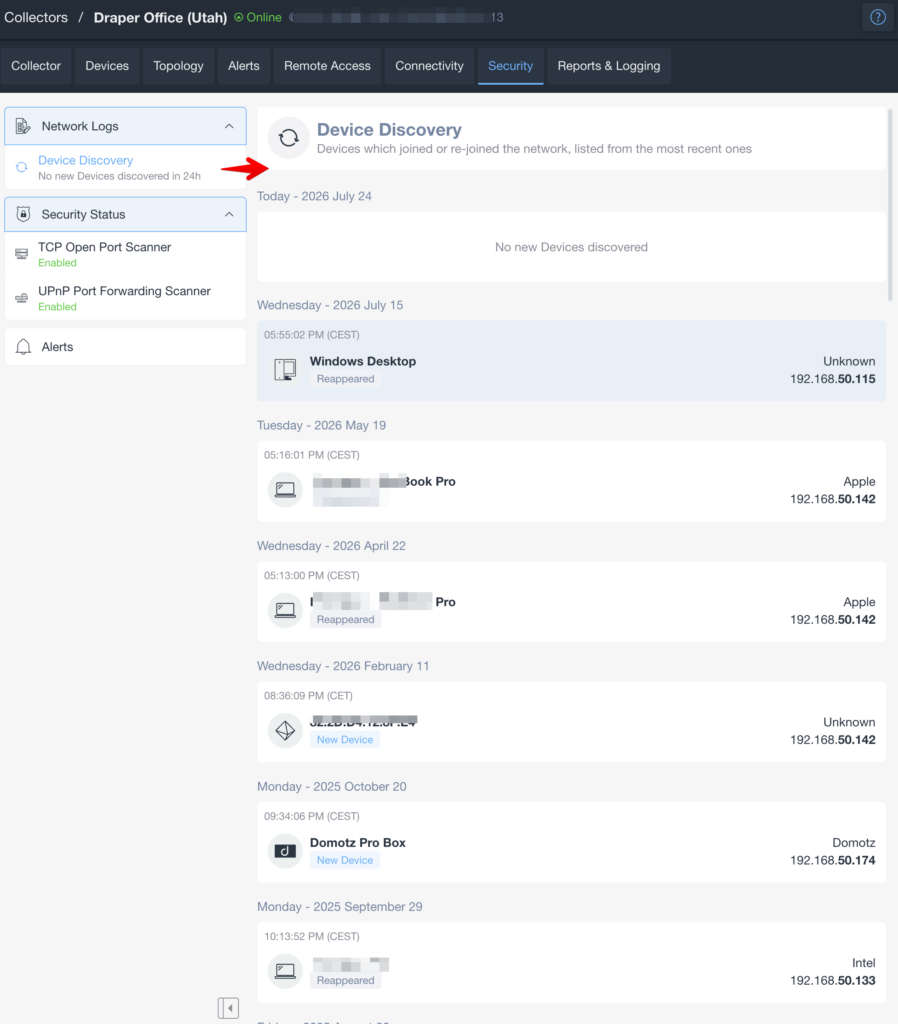The image size is (898, 1024).
Task: Click the laptop icon in September 29 entry
Action: 285,971
